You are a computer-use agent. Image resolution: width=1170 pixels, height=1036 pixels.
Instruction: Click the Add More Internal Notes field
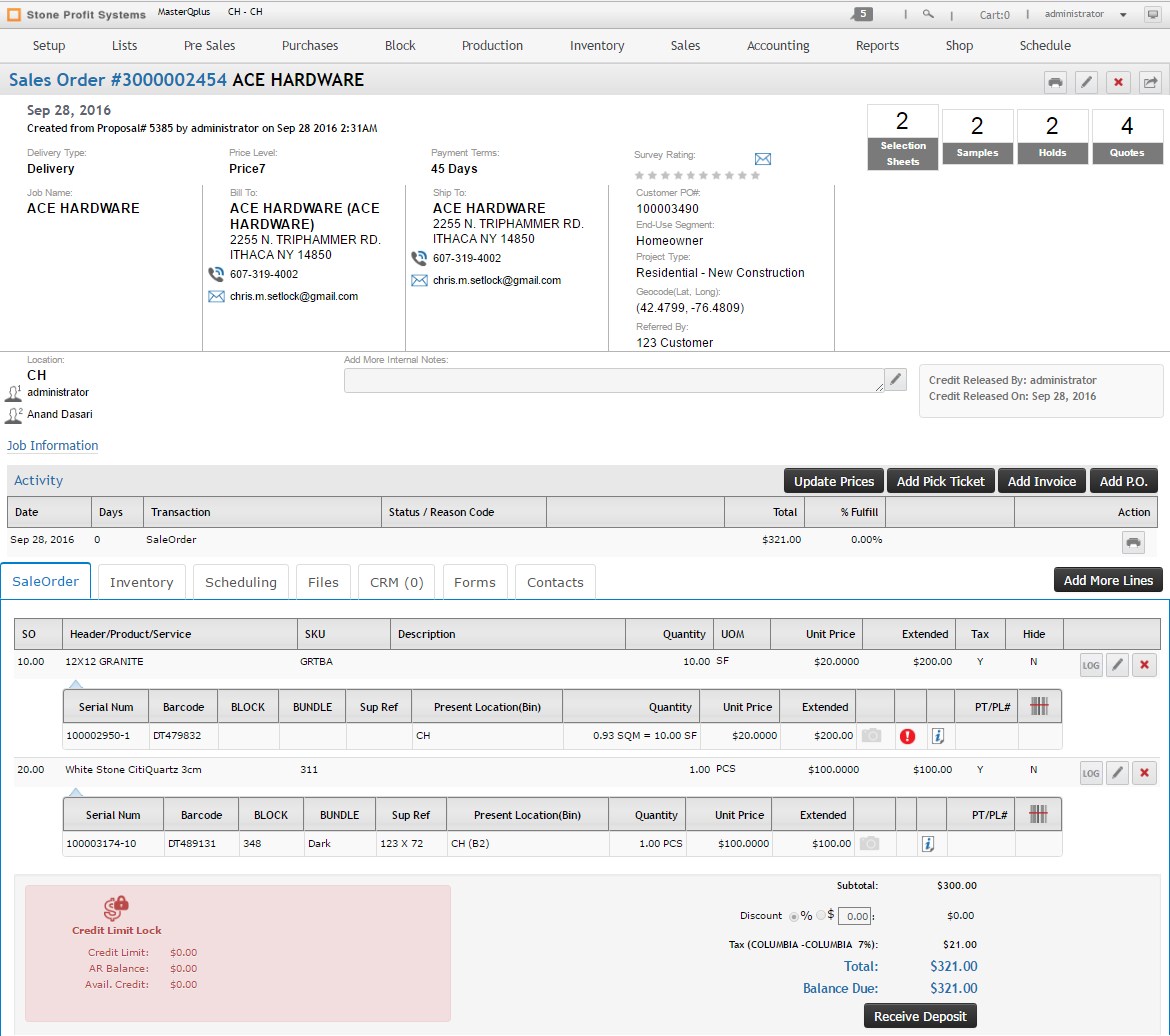(x=614, y=380)
